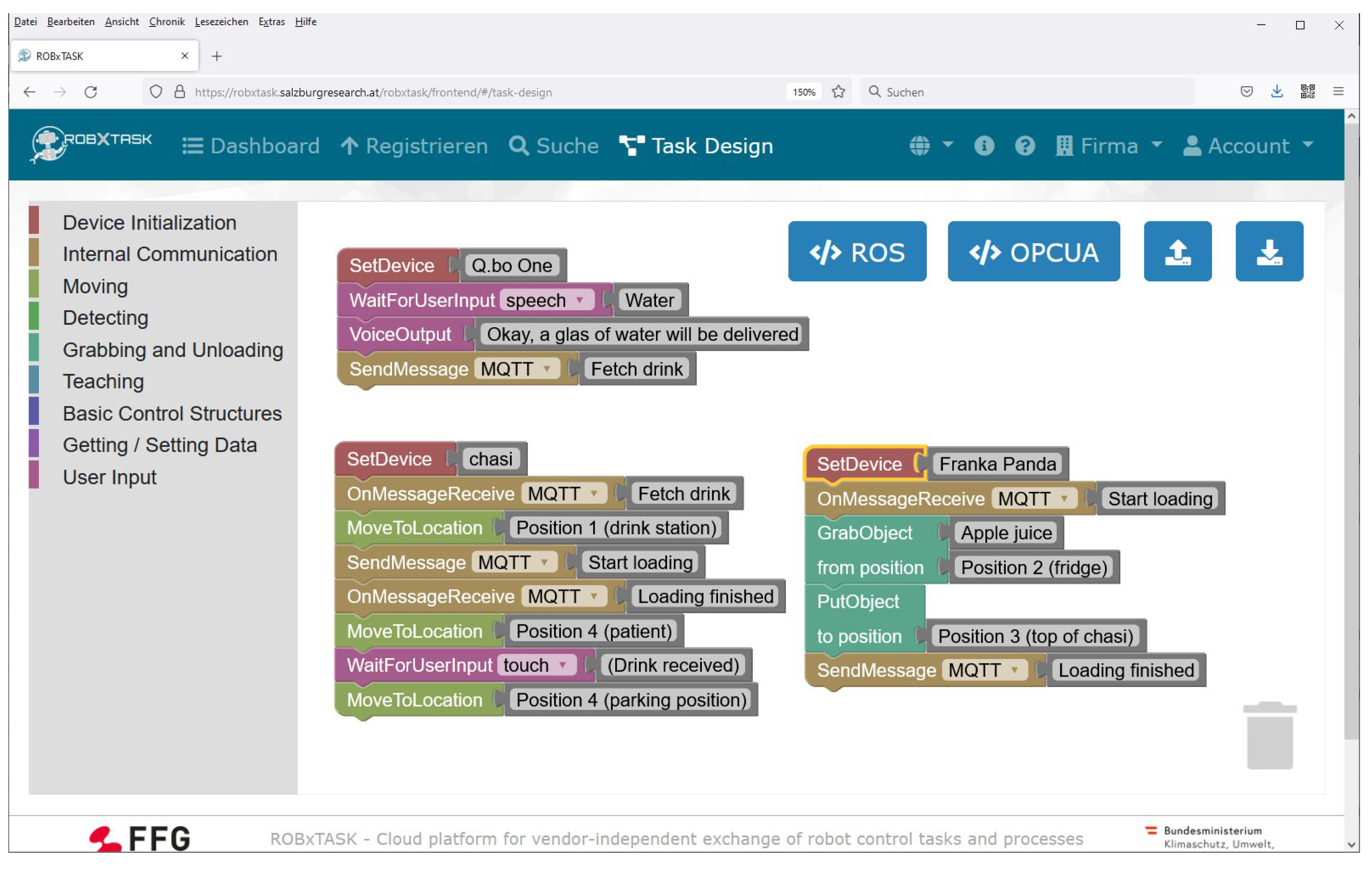Generate ROS code button

(x=857, y=251)
